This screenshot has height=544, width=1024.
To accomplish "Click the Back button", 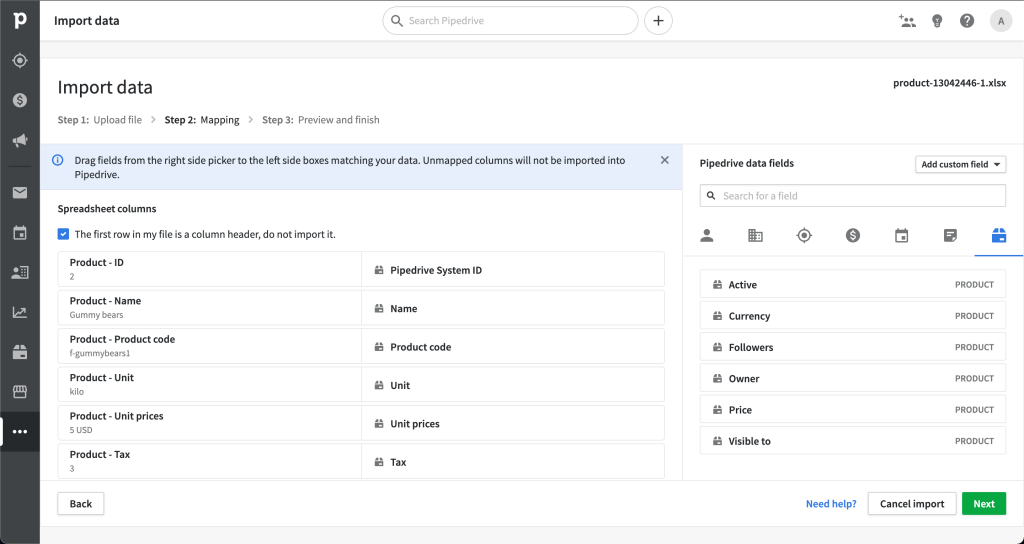I will (x=81, y=504).
